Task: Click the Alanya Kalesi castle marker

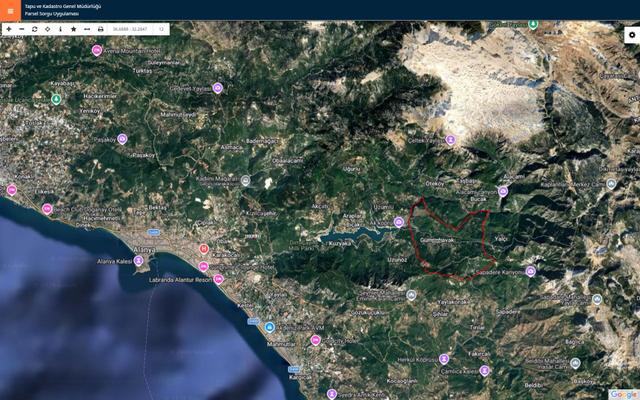Action: [138, 260]
